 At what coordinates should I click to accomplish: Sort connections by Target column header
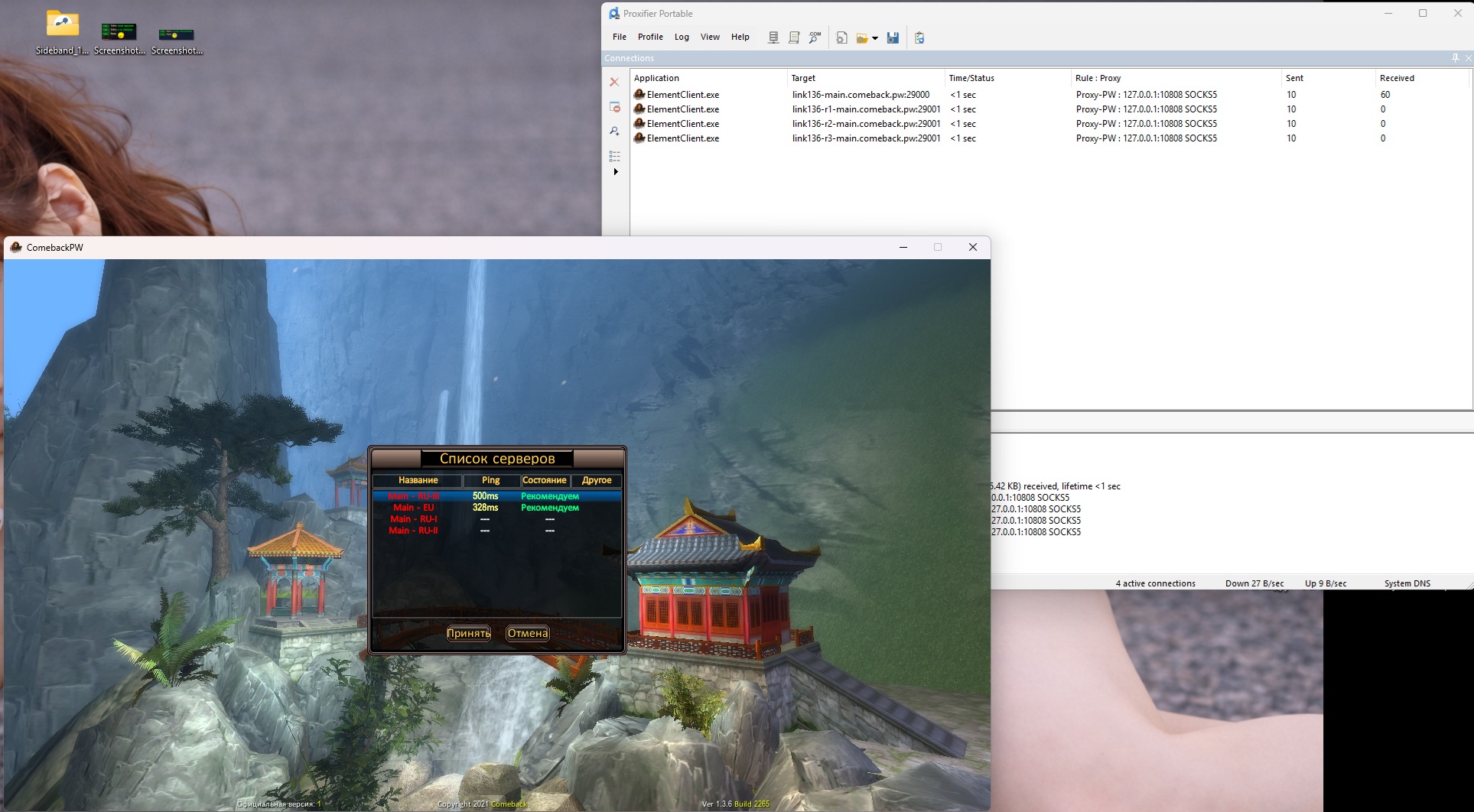point(866,78)
